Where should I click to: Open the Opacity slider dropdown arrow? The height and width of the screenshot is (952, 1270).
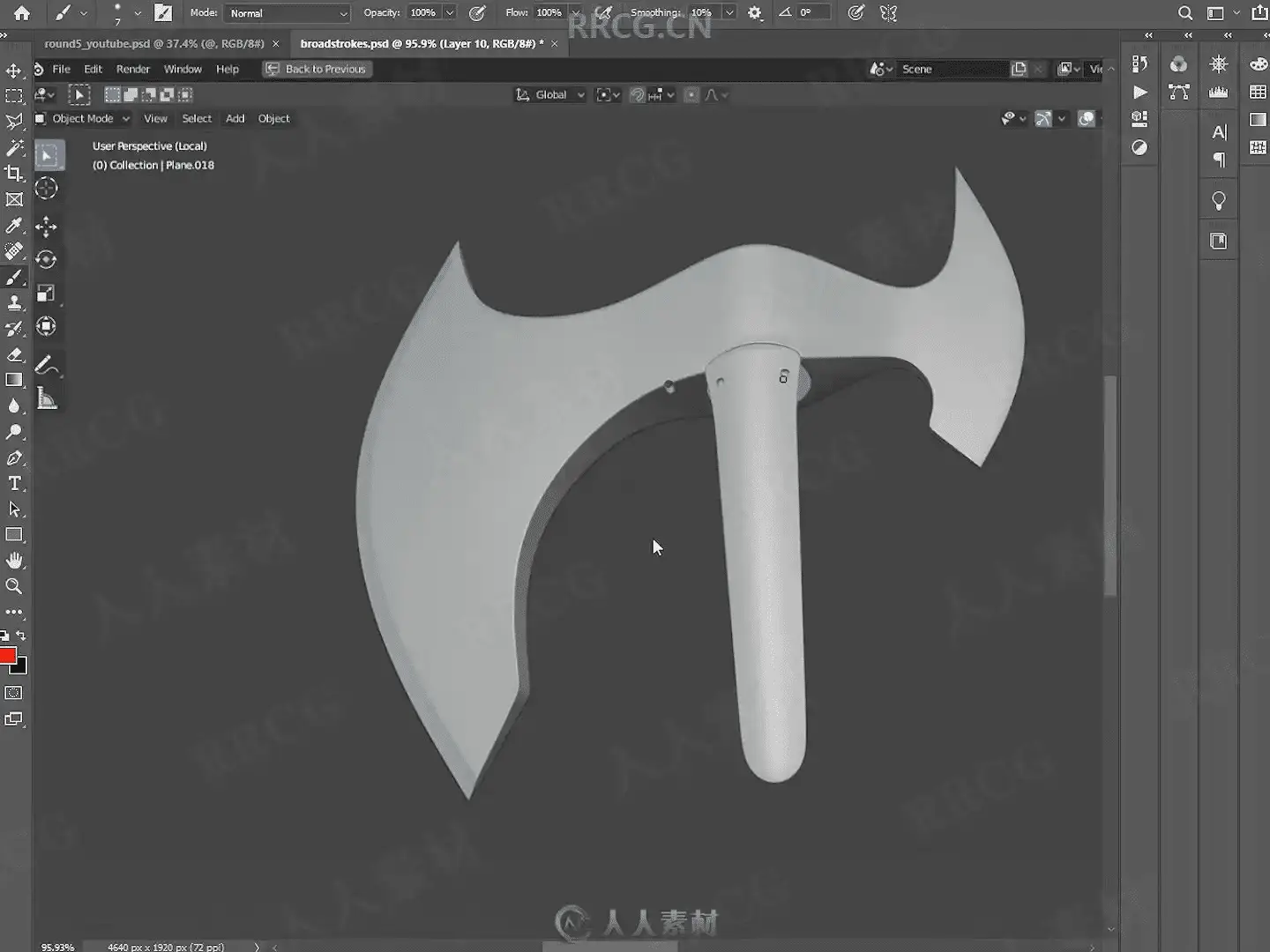(450, 13)
